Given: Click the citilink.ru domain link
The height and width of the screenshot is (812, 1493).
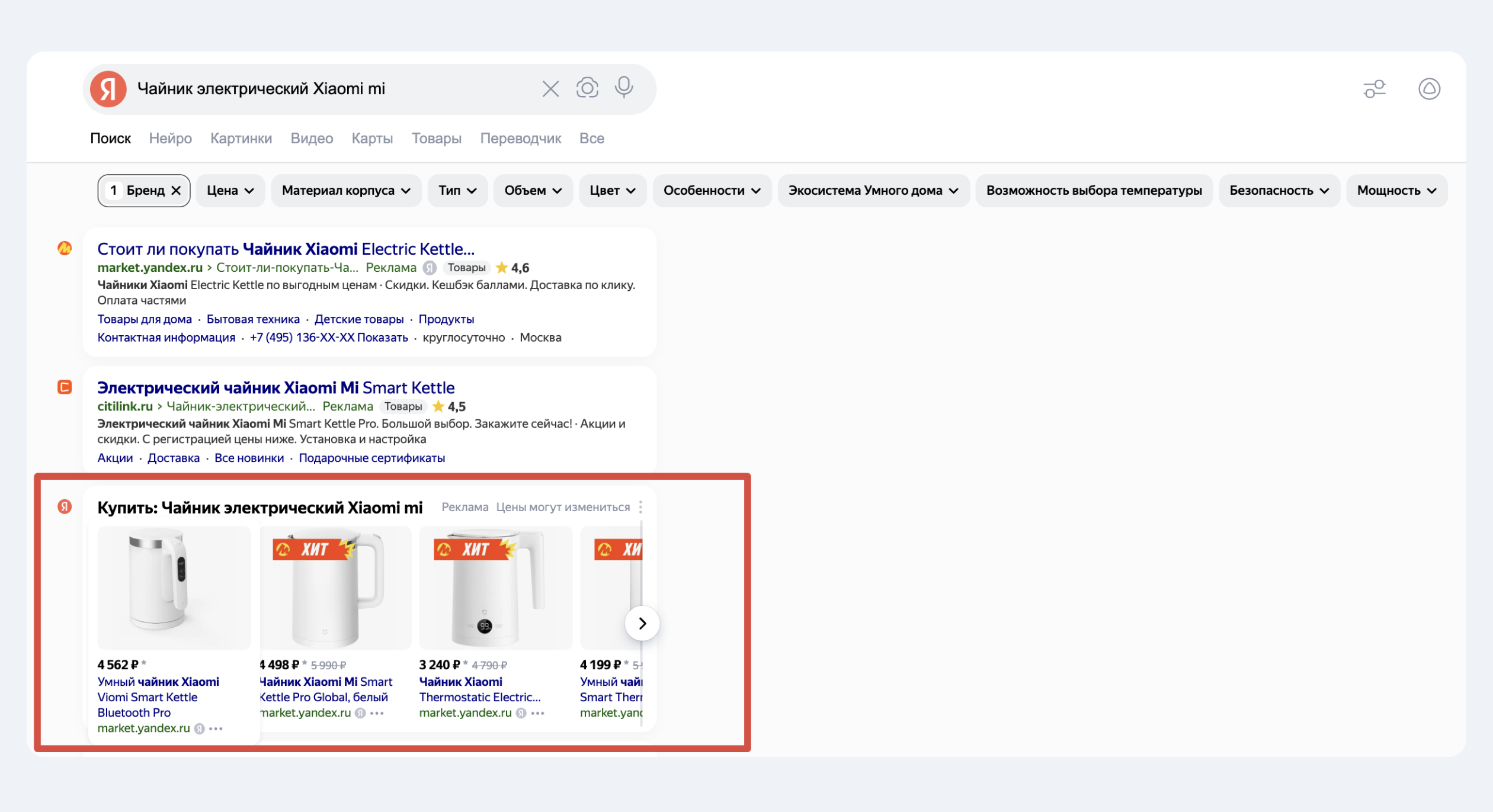Looking at the screenshot, I should click(x=125, y=406).
